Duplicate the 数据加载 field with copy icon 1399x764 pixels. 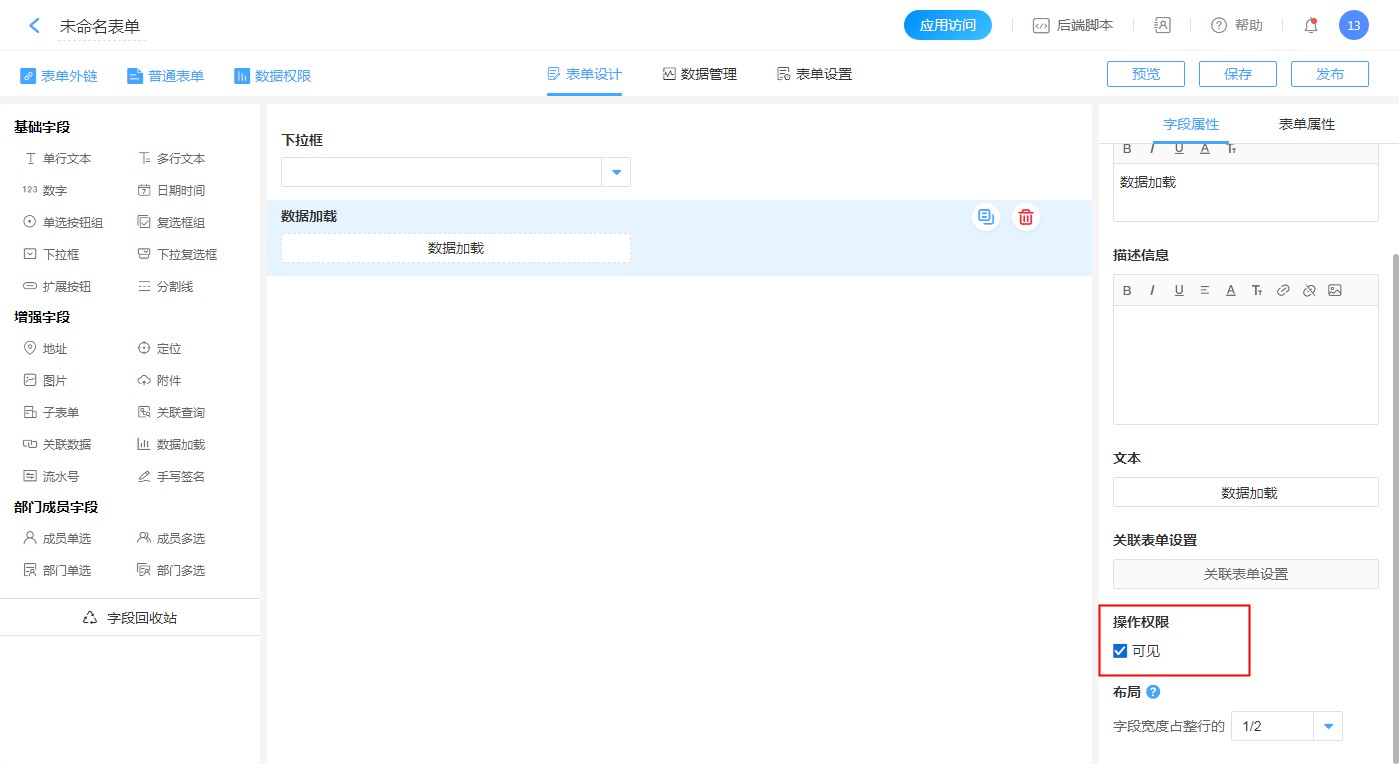pos(986,217)
